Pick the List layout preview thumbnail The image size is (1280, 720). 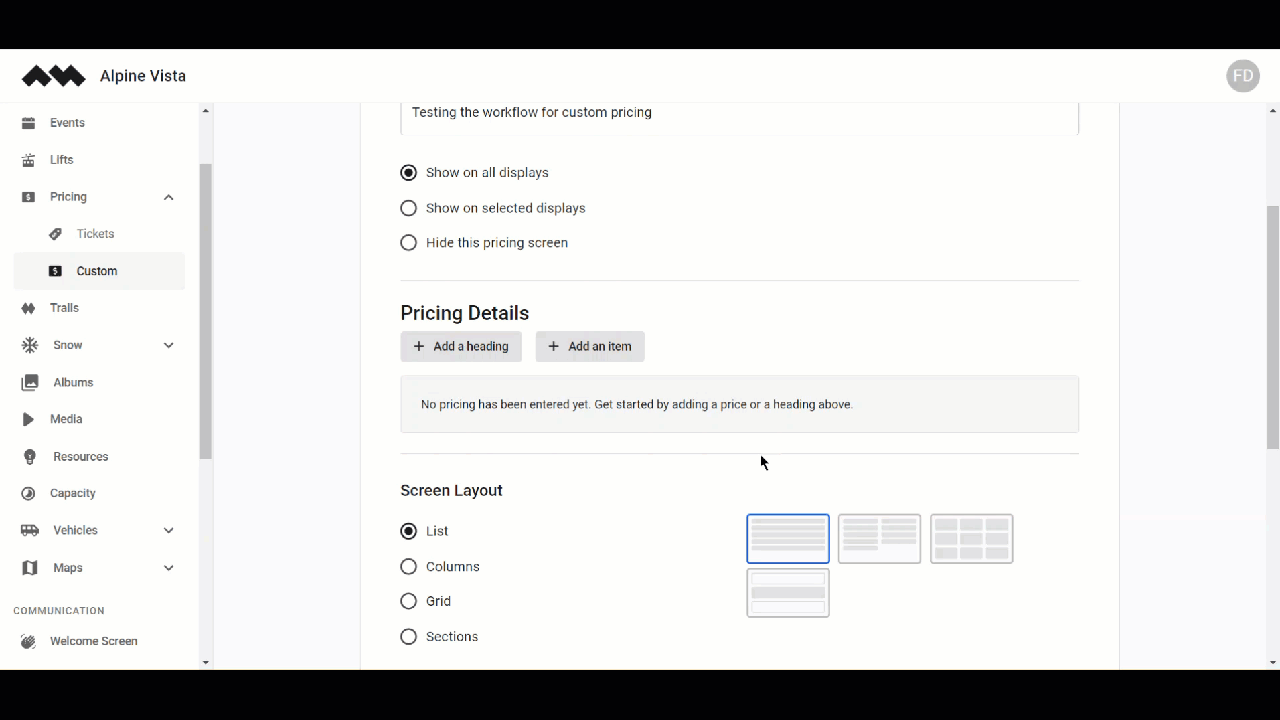788,539
